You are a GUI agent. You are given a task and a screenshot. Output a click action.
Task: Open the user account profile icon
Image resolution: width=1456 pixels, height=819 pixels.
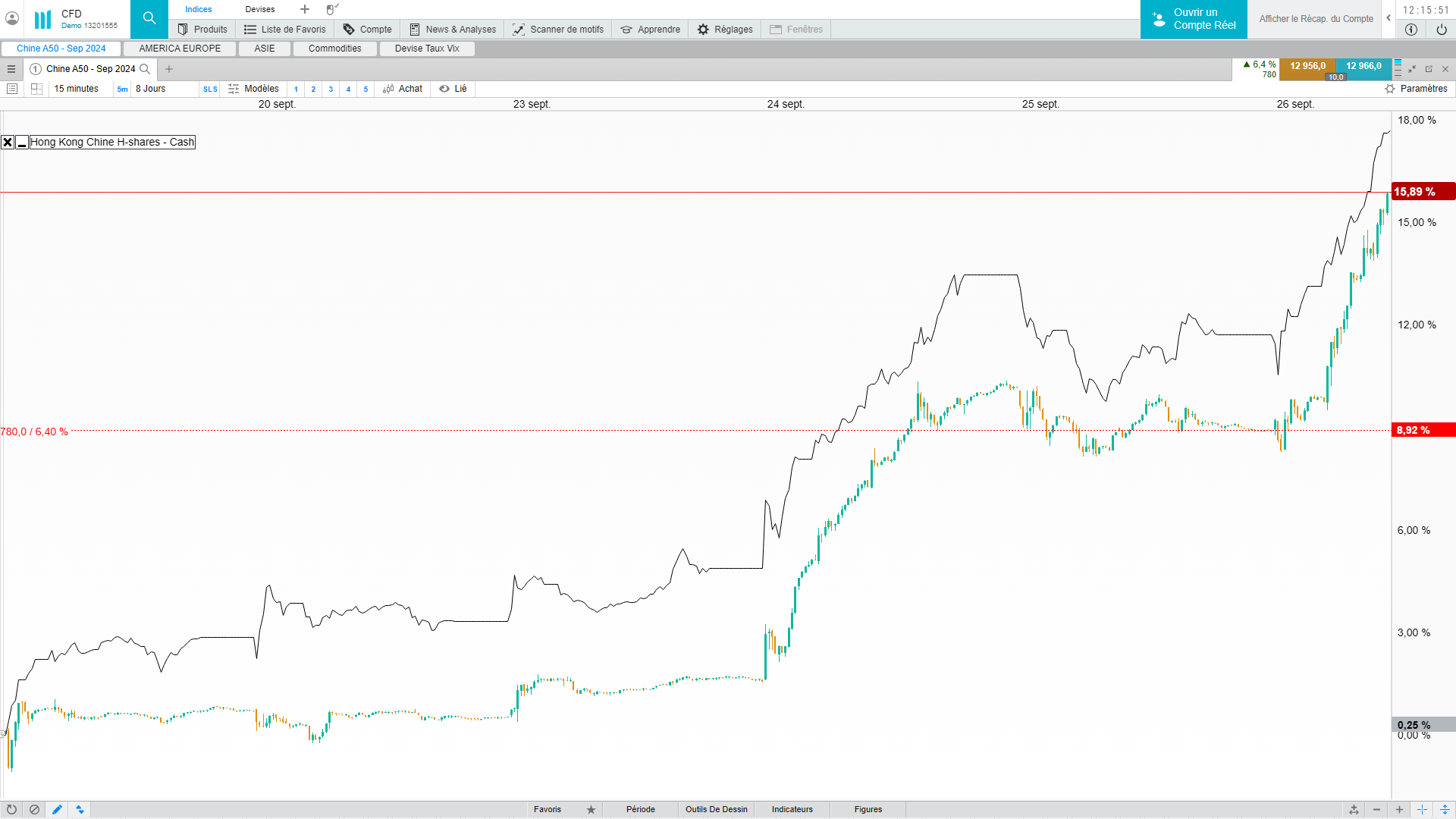[12, 18]
